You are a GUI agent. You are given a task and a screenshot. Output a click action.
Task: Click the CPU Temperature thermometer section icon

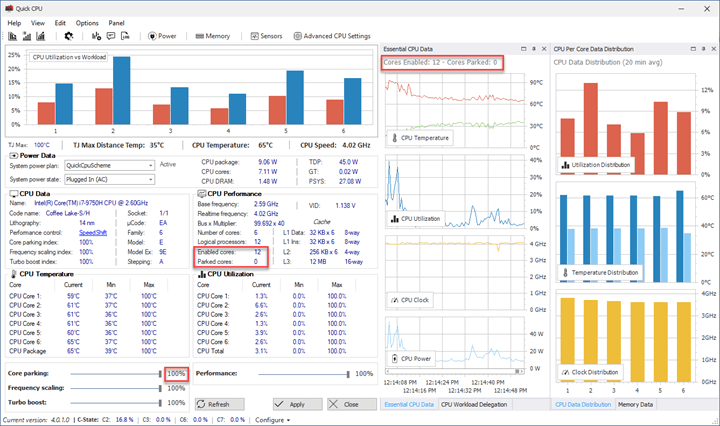[13, 274]
